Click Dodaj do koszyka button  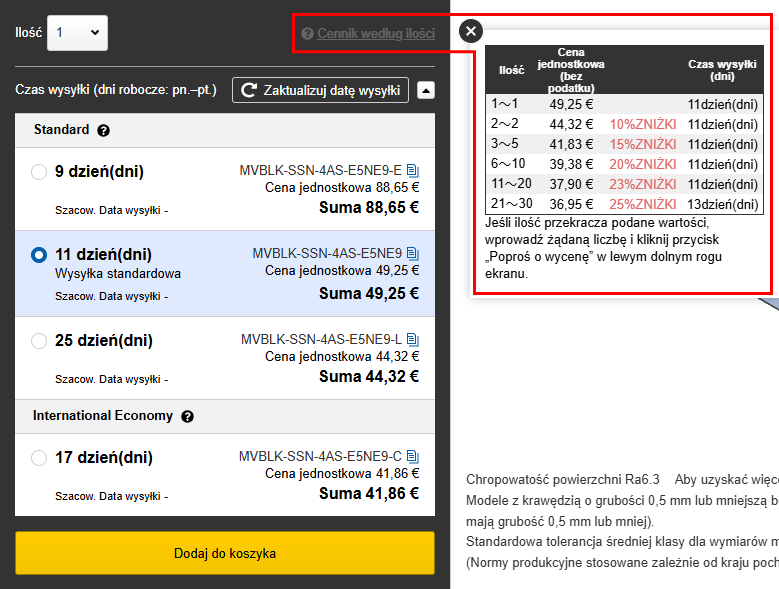coord(225,553)
